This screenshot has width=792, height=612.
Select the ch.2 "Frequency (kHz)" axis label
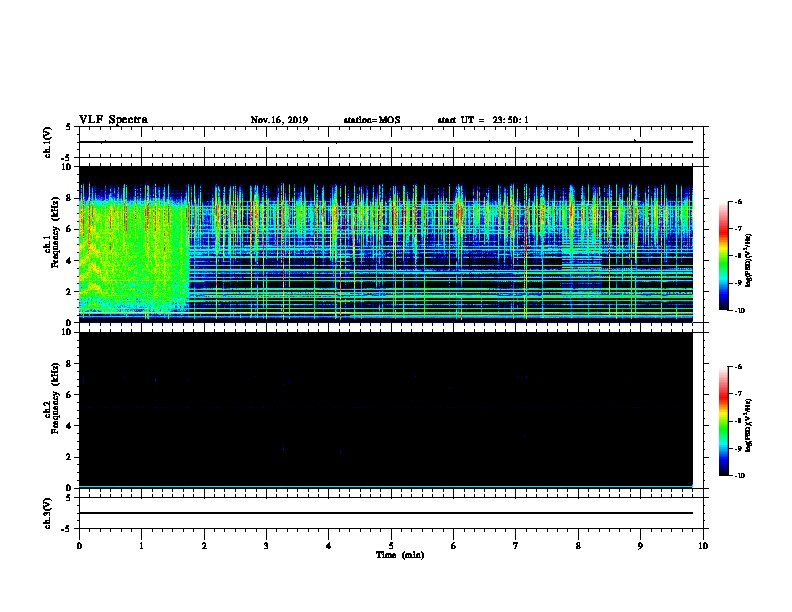55,398
